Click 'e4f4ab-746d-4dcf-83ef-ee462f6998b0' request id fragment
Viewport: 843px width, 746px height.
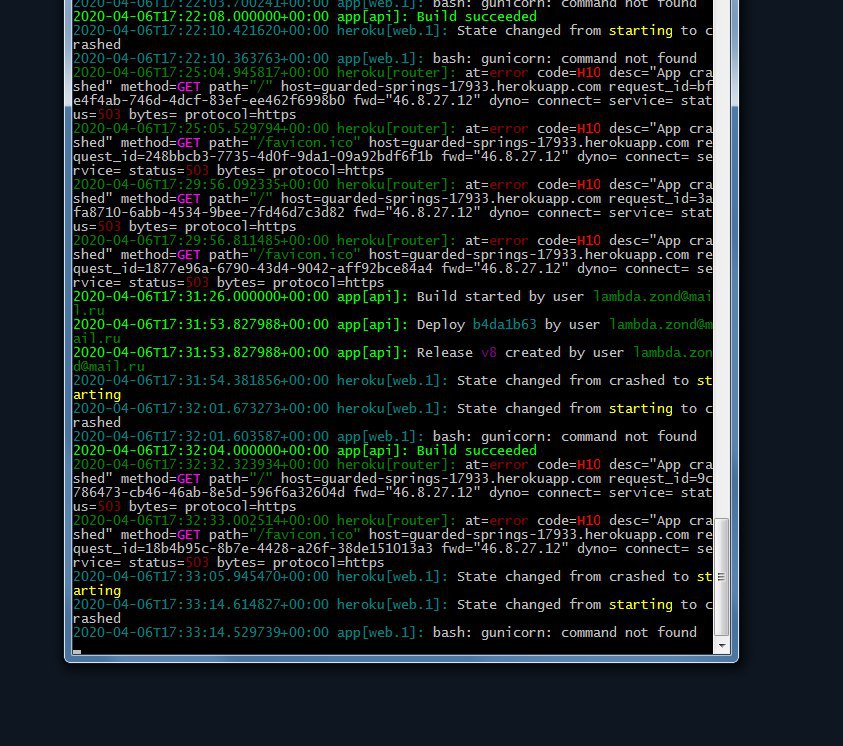(209, 101)
